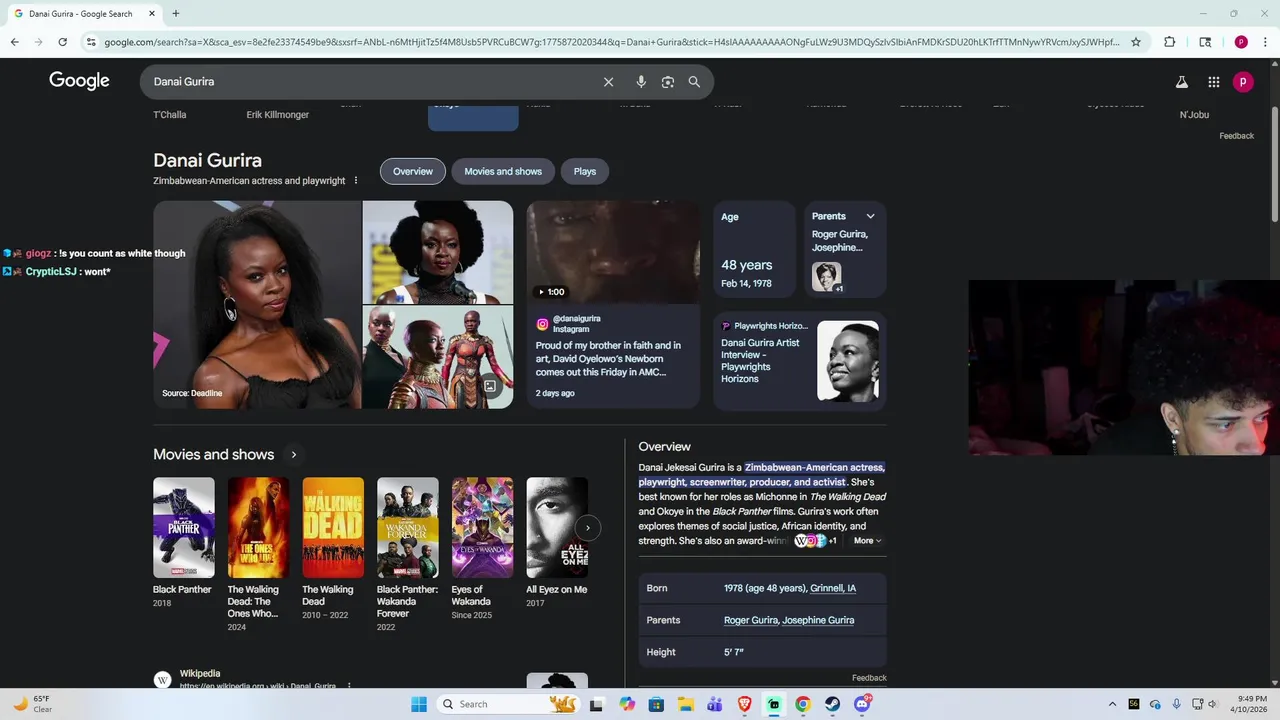Go back to previous page
The image size is (1280, 720).
tap(14, 42)
